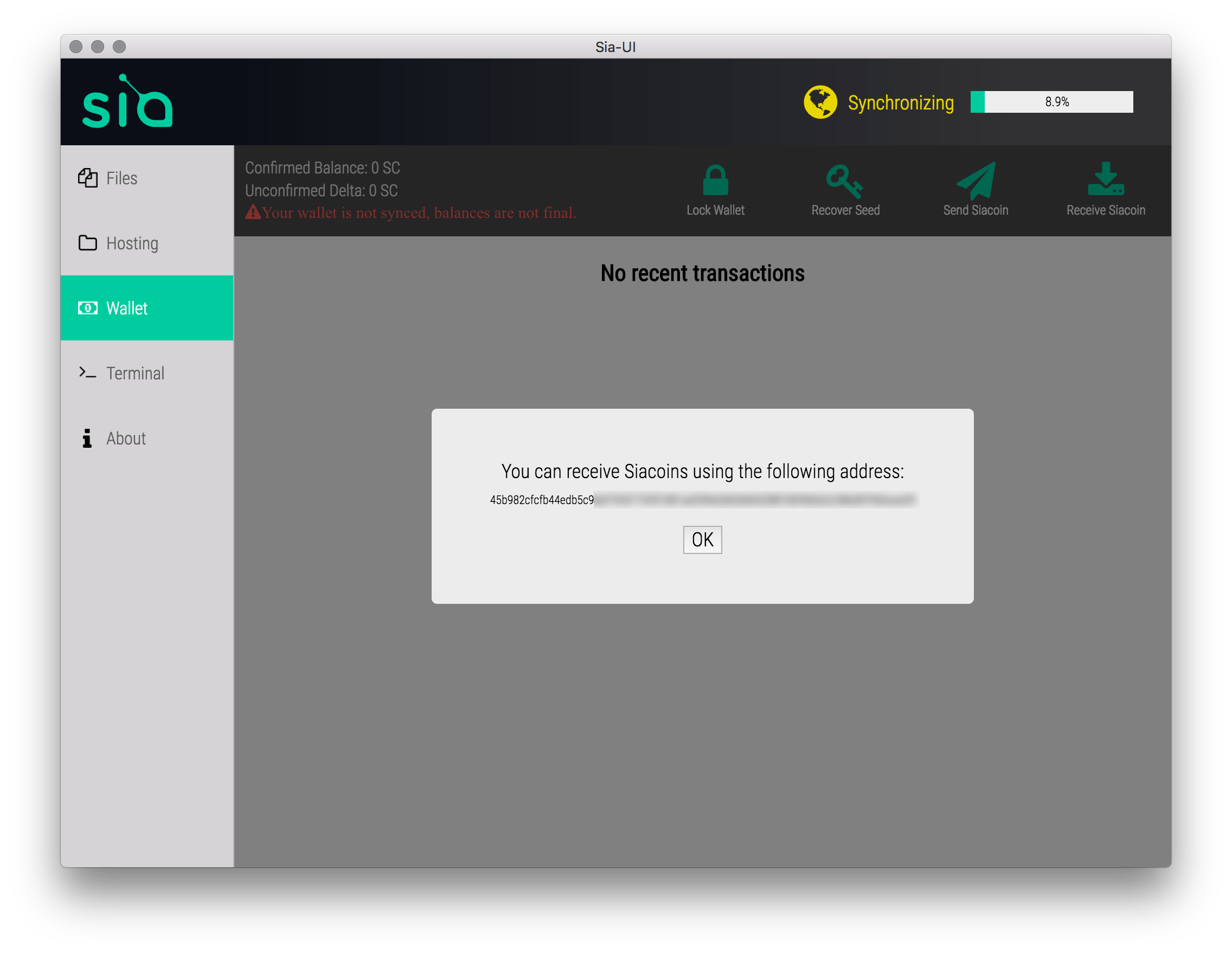Click the Lock Wallet label
1232x954 pixels.
click(715, 210)
